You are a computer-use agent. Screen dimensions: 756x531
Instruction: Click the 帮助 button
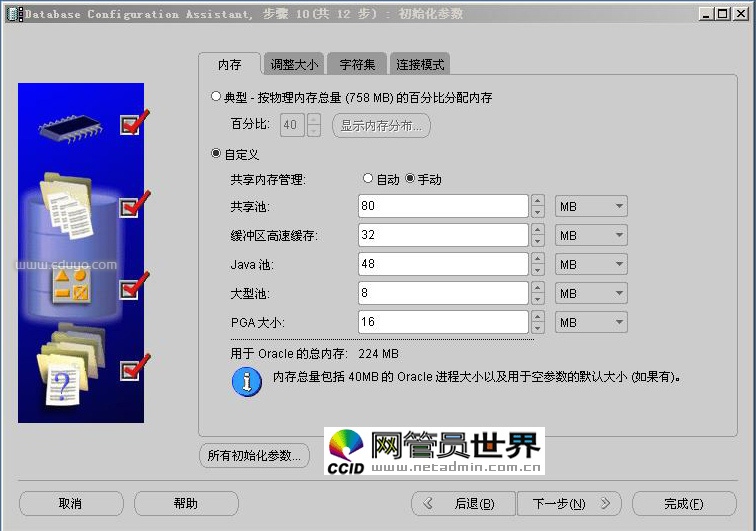(x=186, y=504)
